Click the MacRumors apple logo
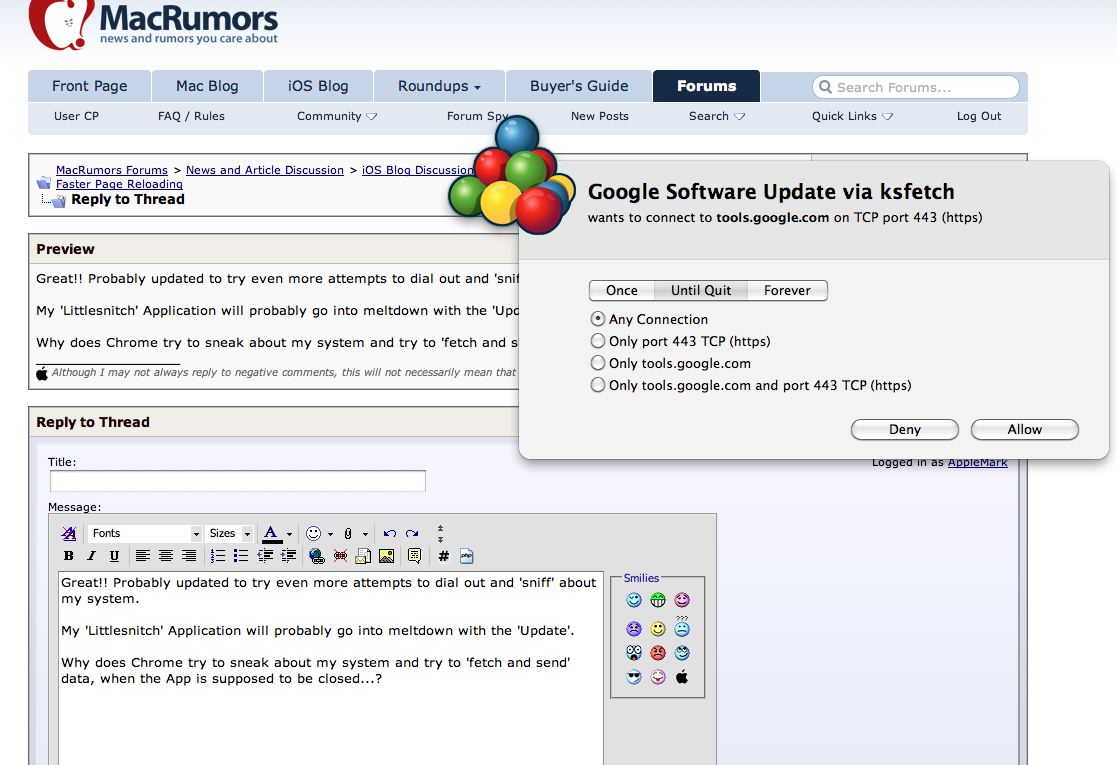The width and height of the screenshot is (1117, 765). pos(61,24)
